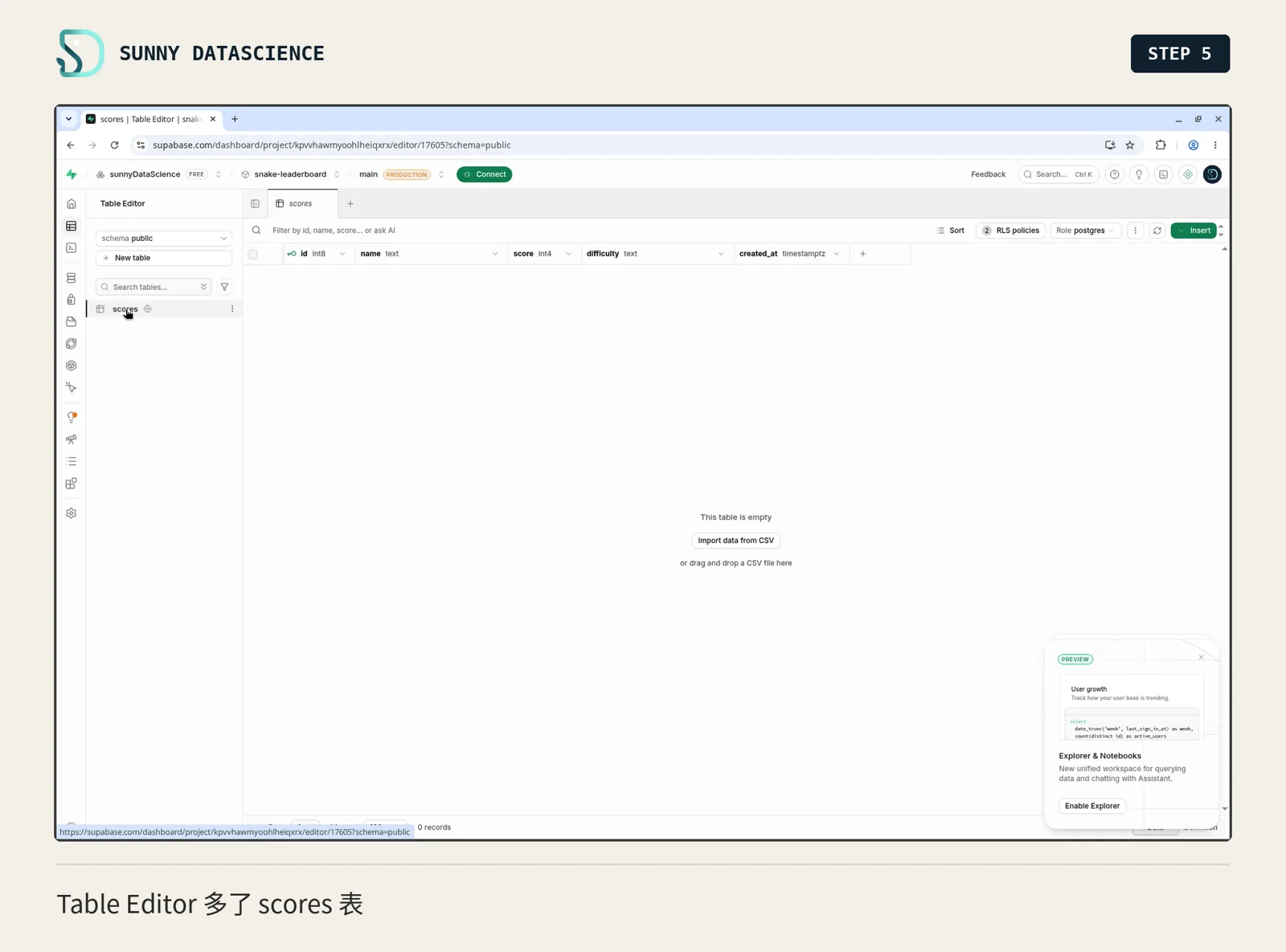Toggle the select-all rows checkbox
1286x952 pixels.
coord(252,254)
